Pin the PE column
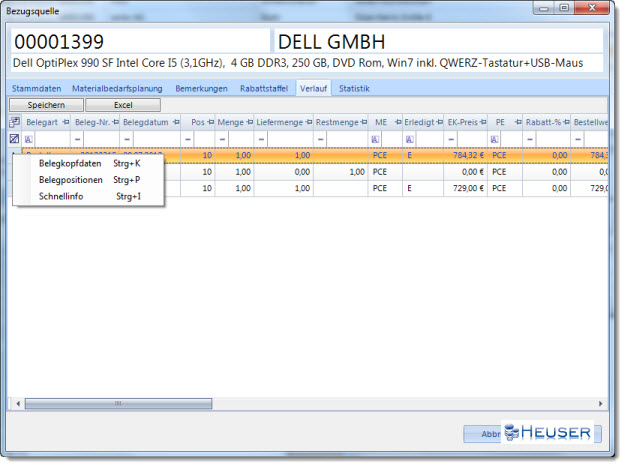This screenshot has height=467, width=625. point(518,122)
